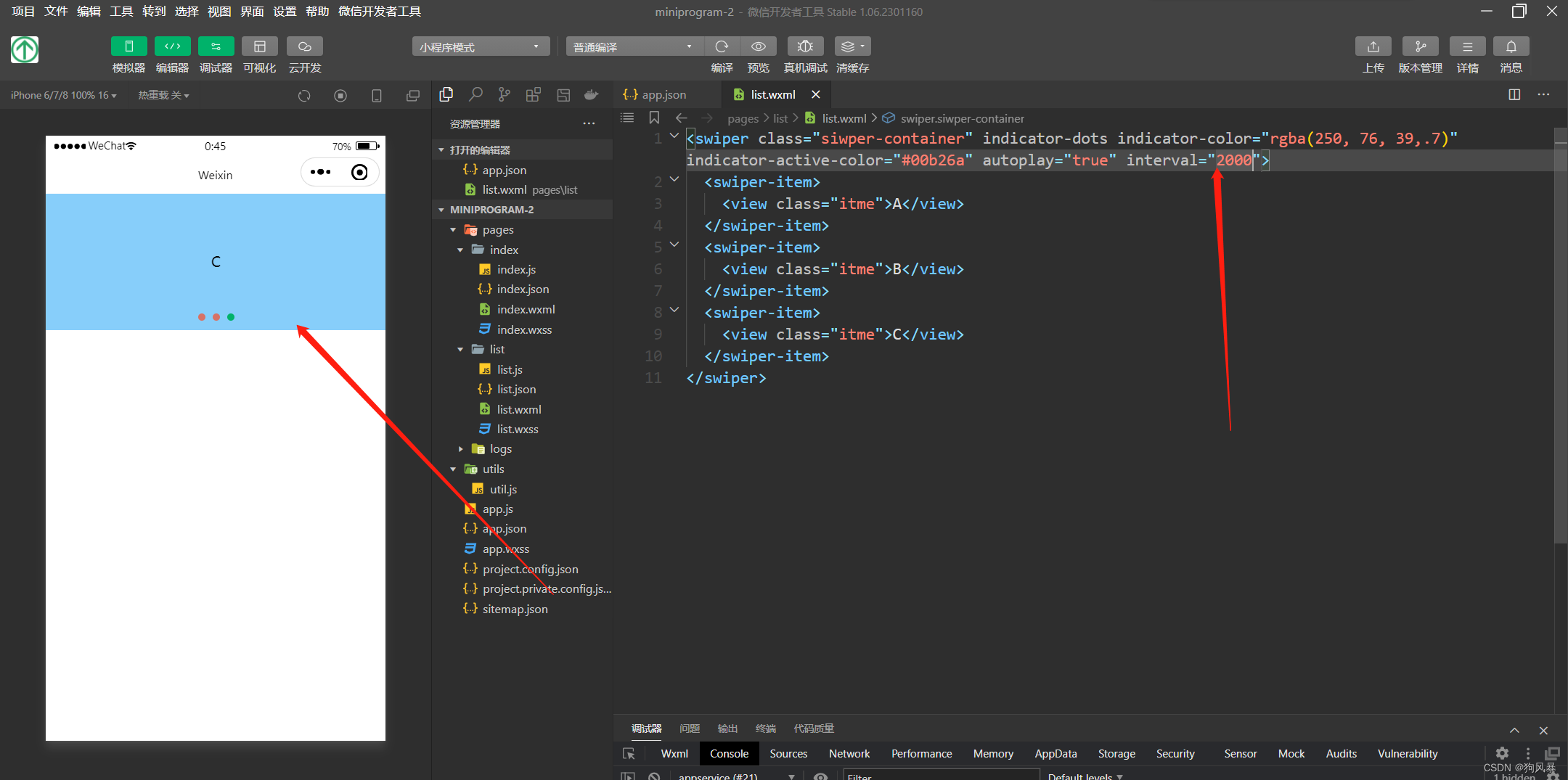Click the devtools element inspector icon
The width and height of the screenshot is (1568, 780).
629,754
